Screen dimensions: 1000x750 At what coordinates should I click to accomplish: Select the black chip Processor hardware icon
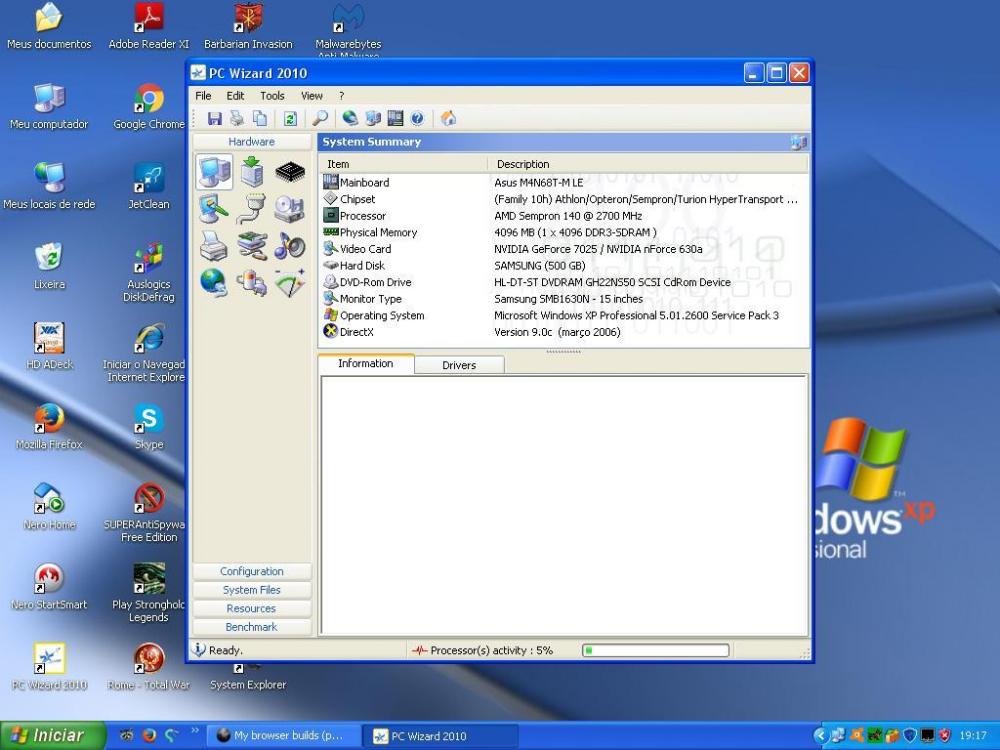289,172
